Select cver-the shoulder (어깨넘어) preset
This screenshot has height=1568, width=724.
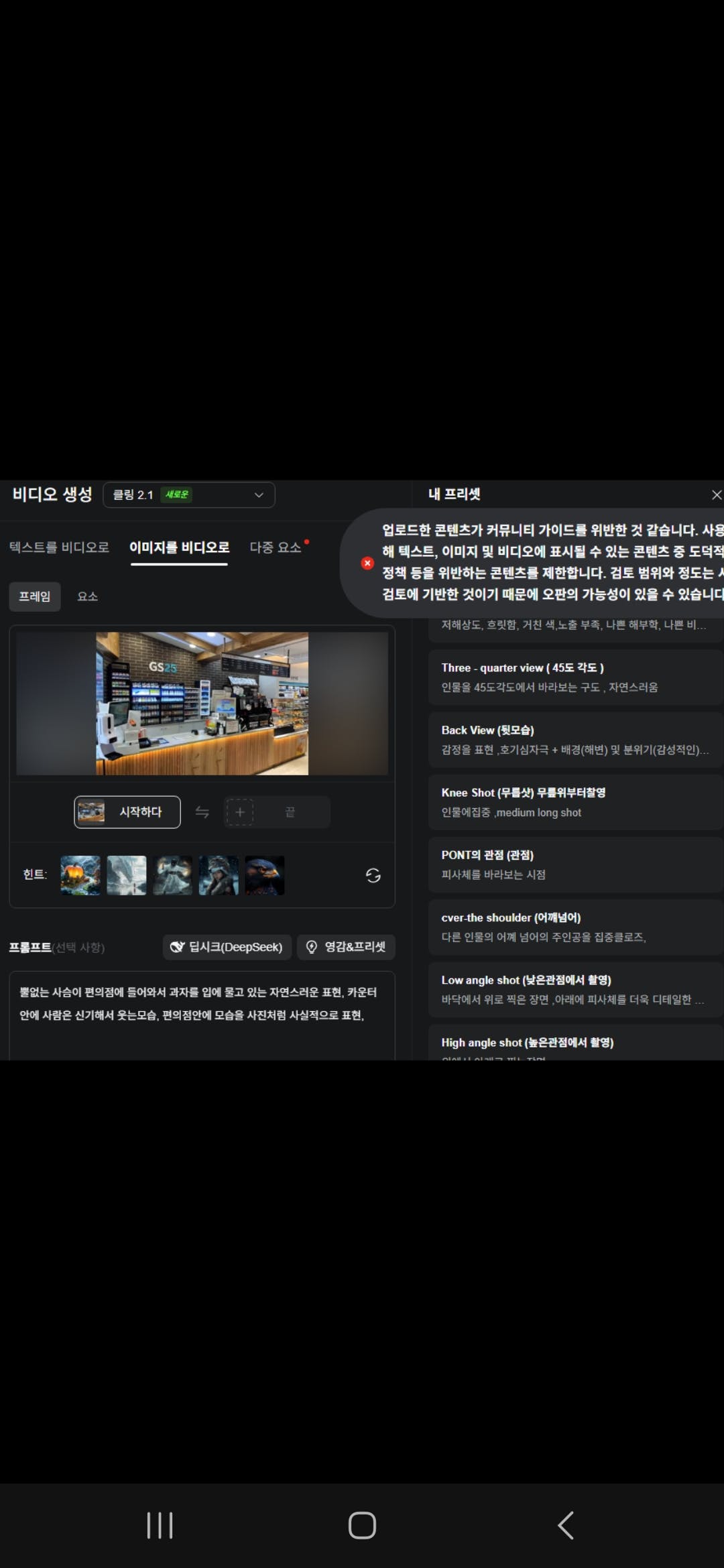575,927
